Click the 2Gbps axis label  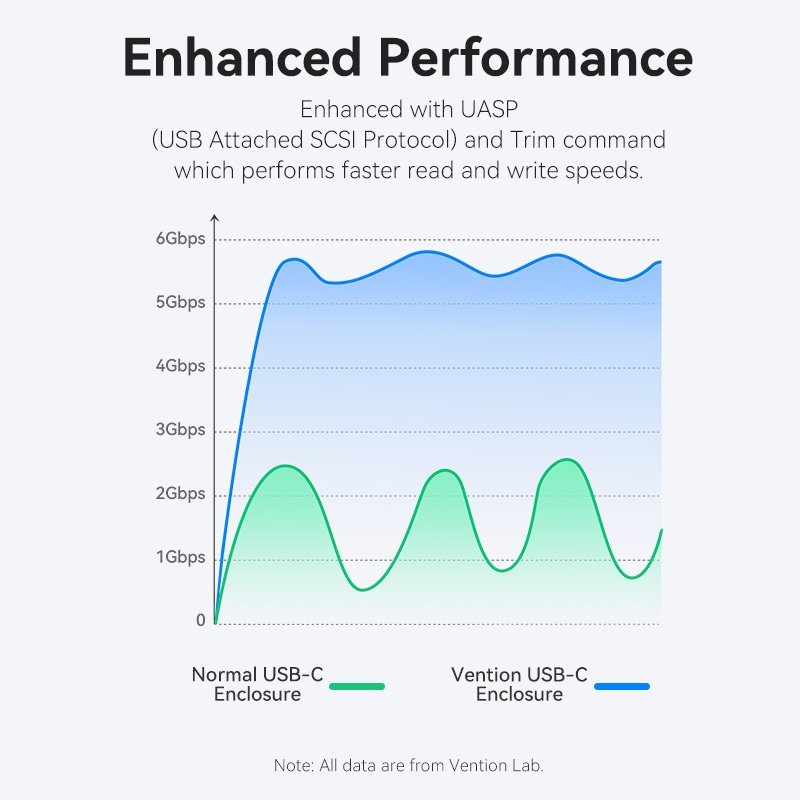tap(180, 494)
